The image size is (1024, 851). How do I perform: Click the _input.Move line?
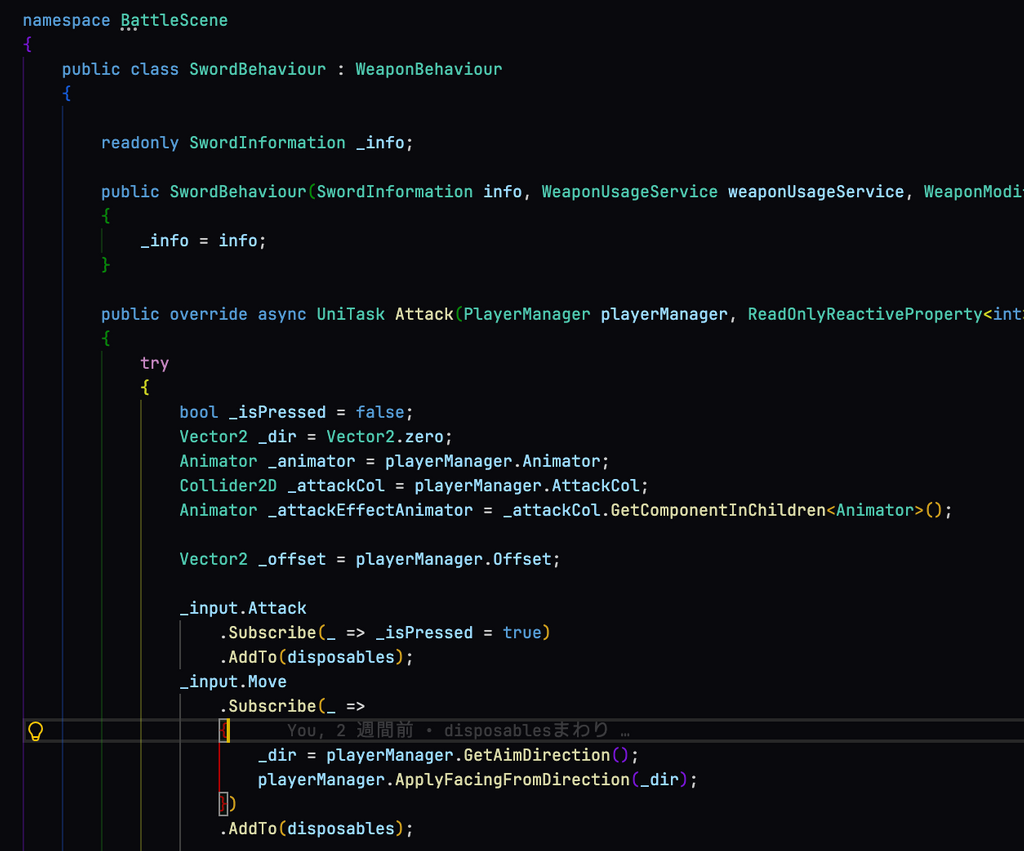coord(233,682)
